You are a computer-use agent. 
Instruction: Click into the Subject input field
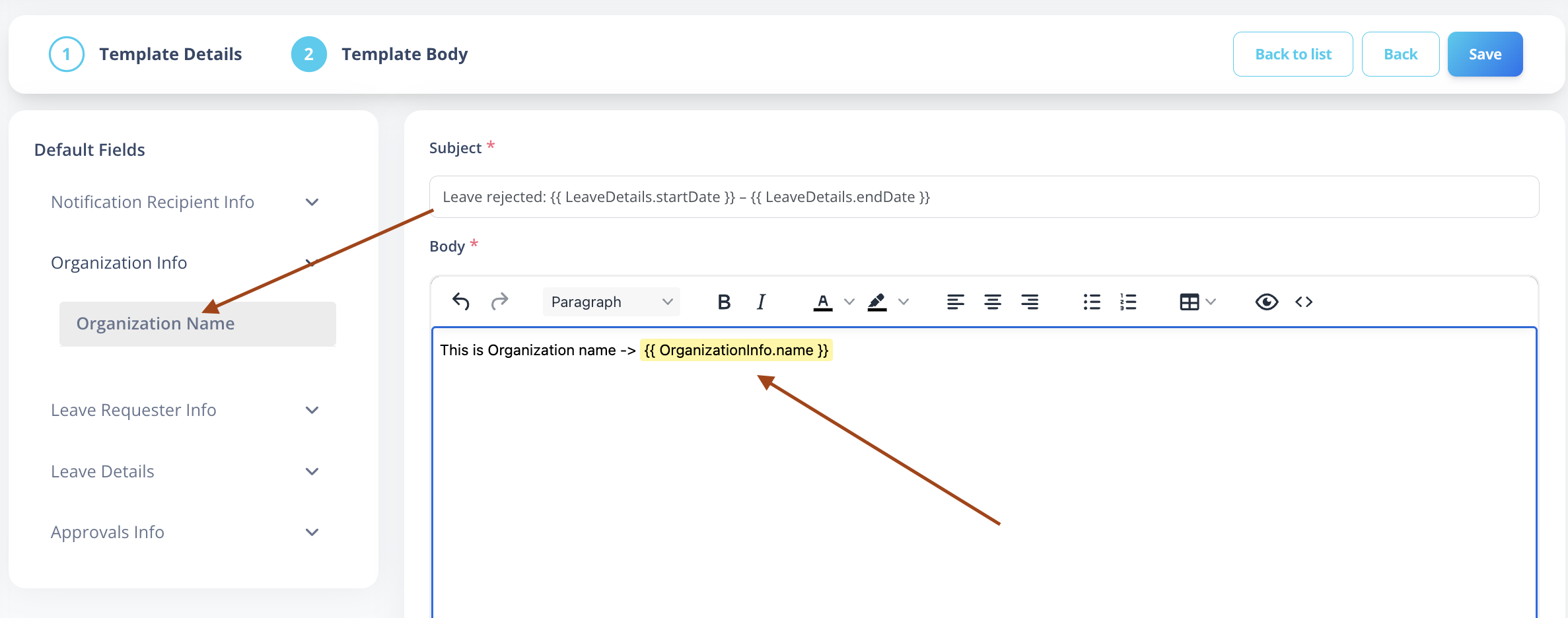click(984, 197)
